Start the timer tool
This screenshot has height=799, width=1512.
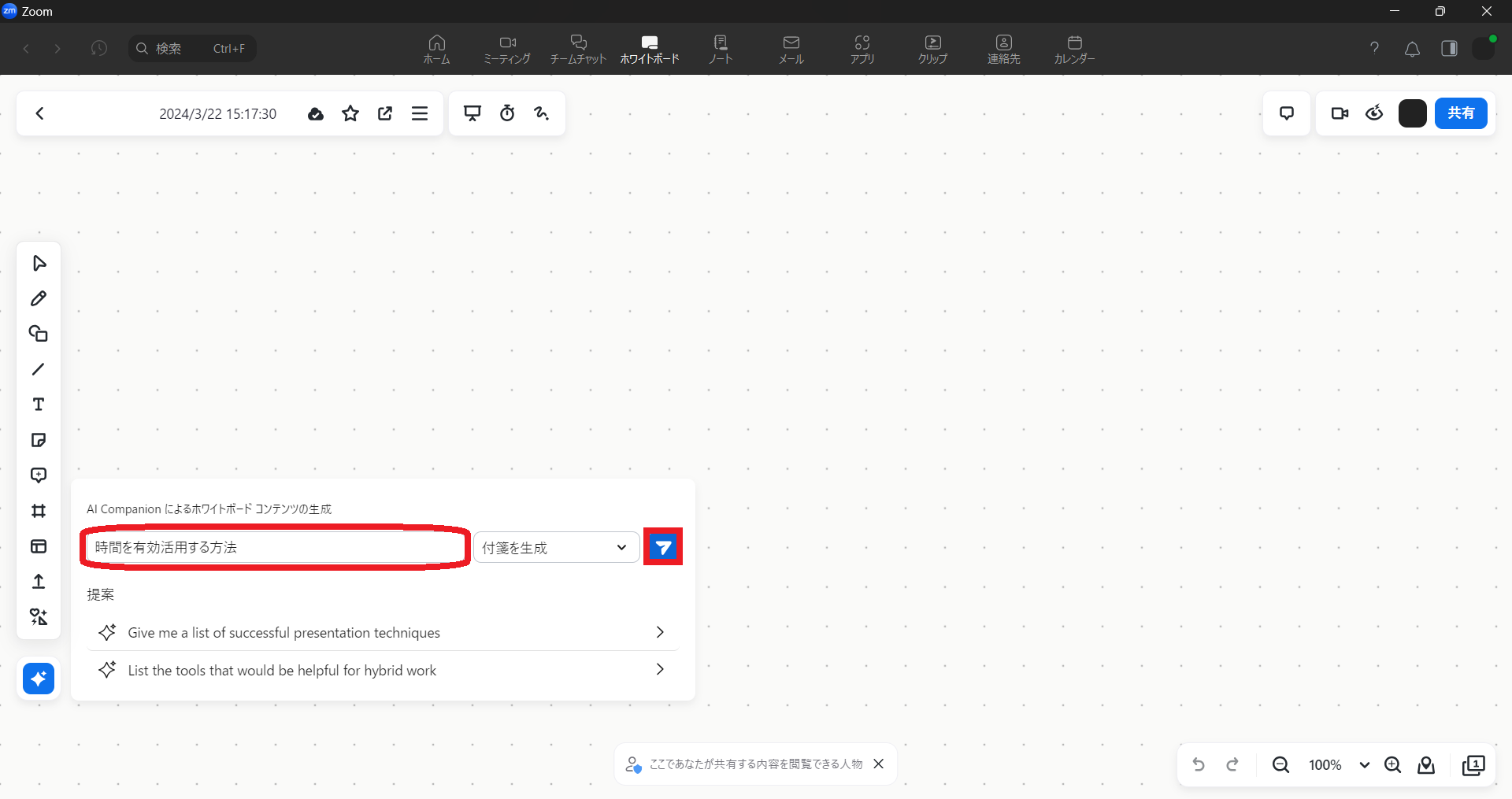point(507,113)
